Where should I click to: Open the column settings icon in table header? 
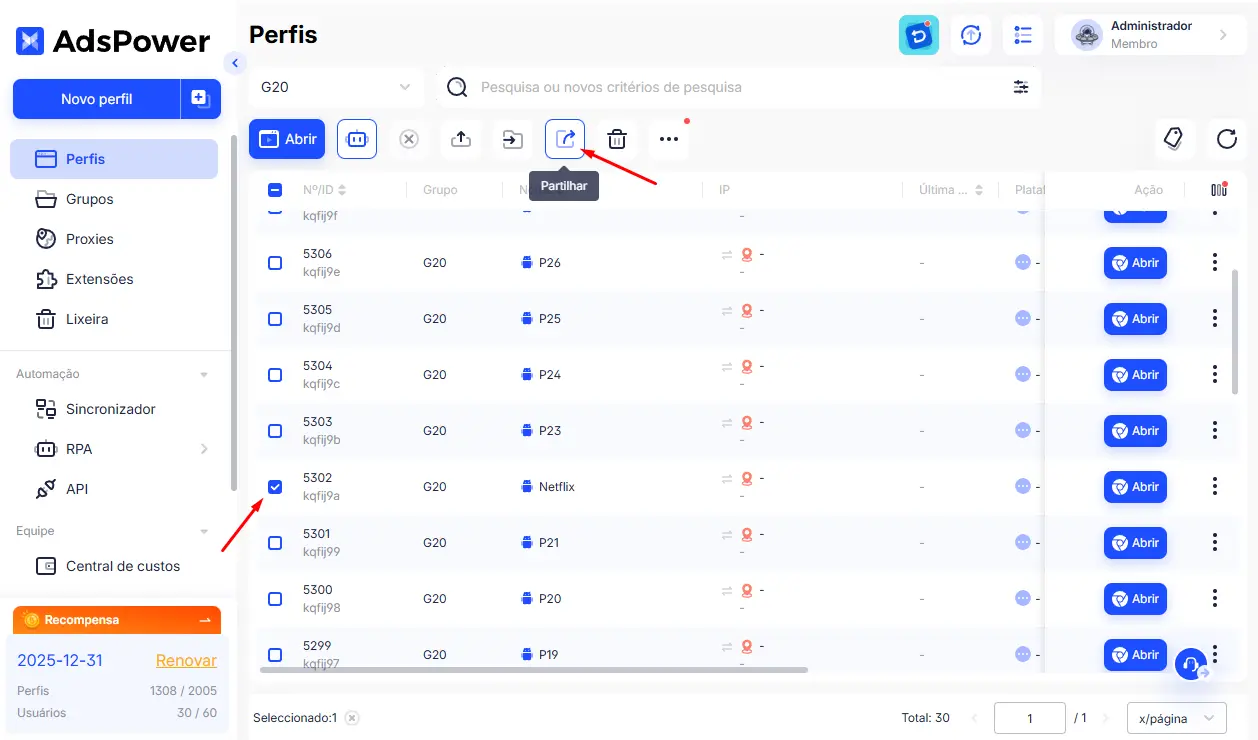pos(1218,190)
